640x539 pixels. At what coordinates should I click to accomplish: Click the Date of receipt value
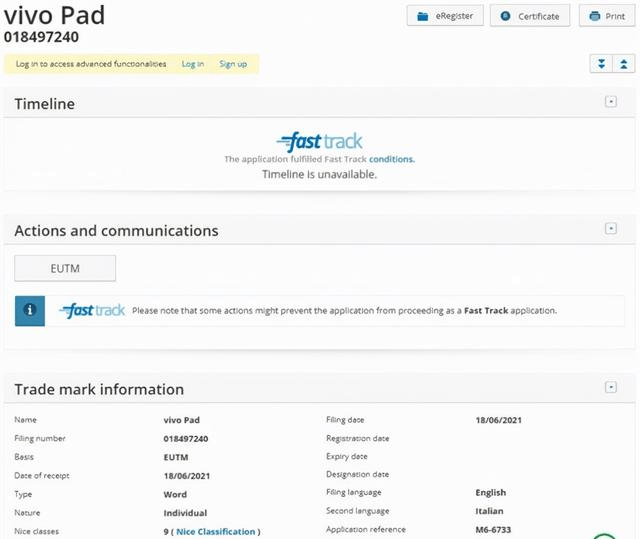click(187, 476)
